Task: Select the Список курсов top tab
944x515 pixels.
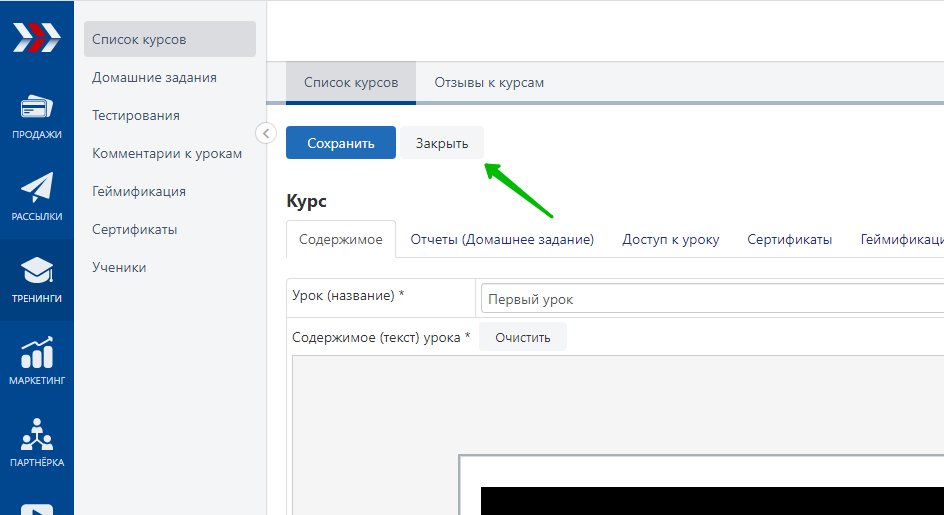Action: (351, 83)
